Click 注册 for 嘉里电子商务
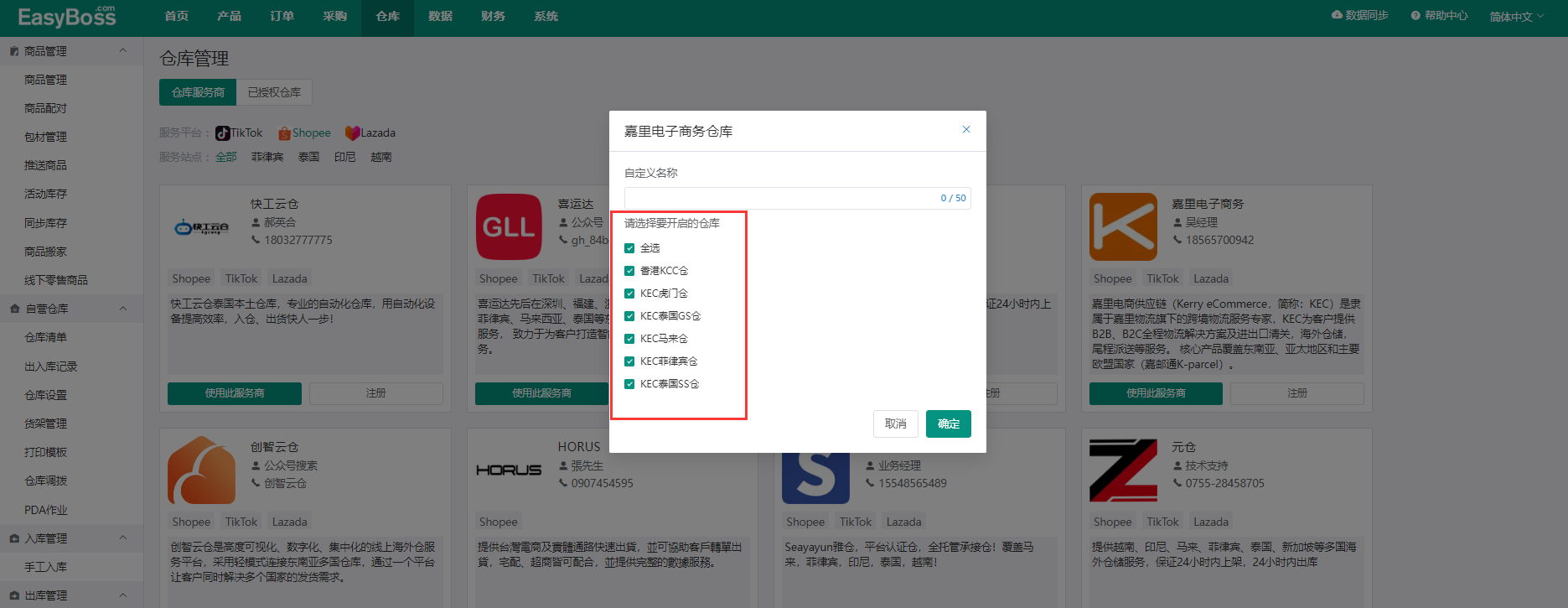Screen dimensions: 1568x608 pos(1297,393)
